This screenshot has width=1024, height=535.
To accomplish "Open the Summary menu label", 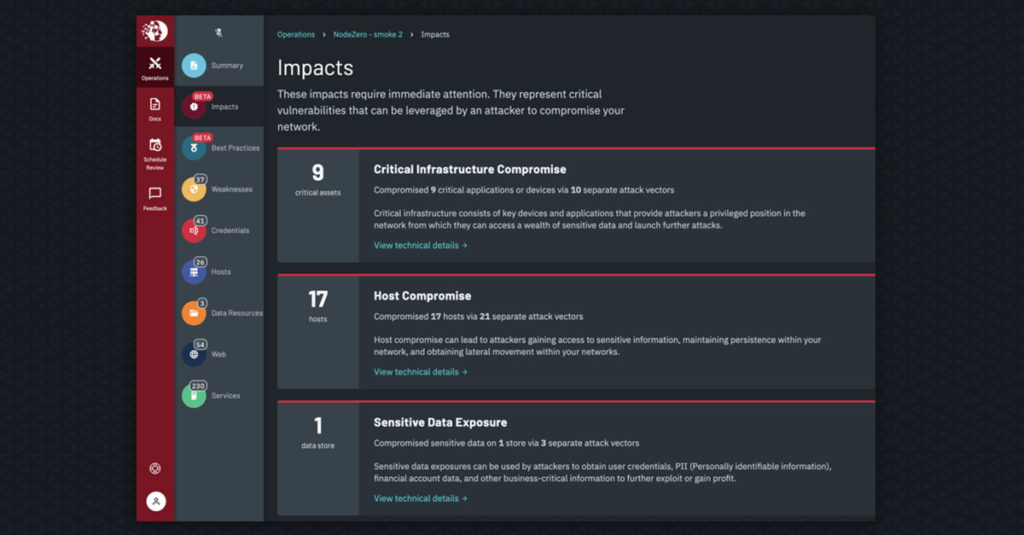I will pos(227,65).
